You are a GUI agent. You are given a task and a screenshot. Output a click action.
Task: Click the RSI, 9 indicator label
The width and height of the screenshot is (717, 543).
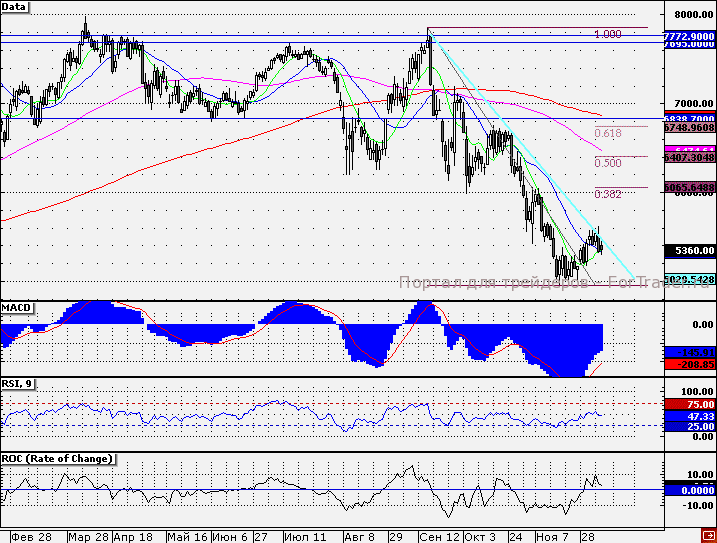tap(21, 384)
